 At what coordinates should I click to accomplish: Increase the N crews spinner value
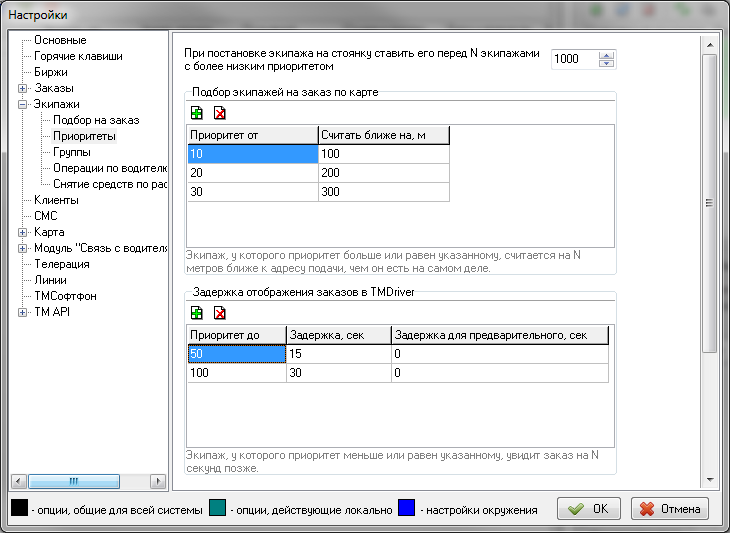click(606, 55)
